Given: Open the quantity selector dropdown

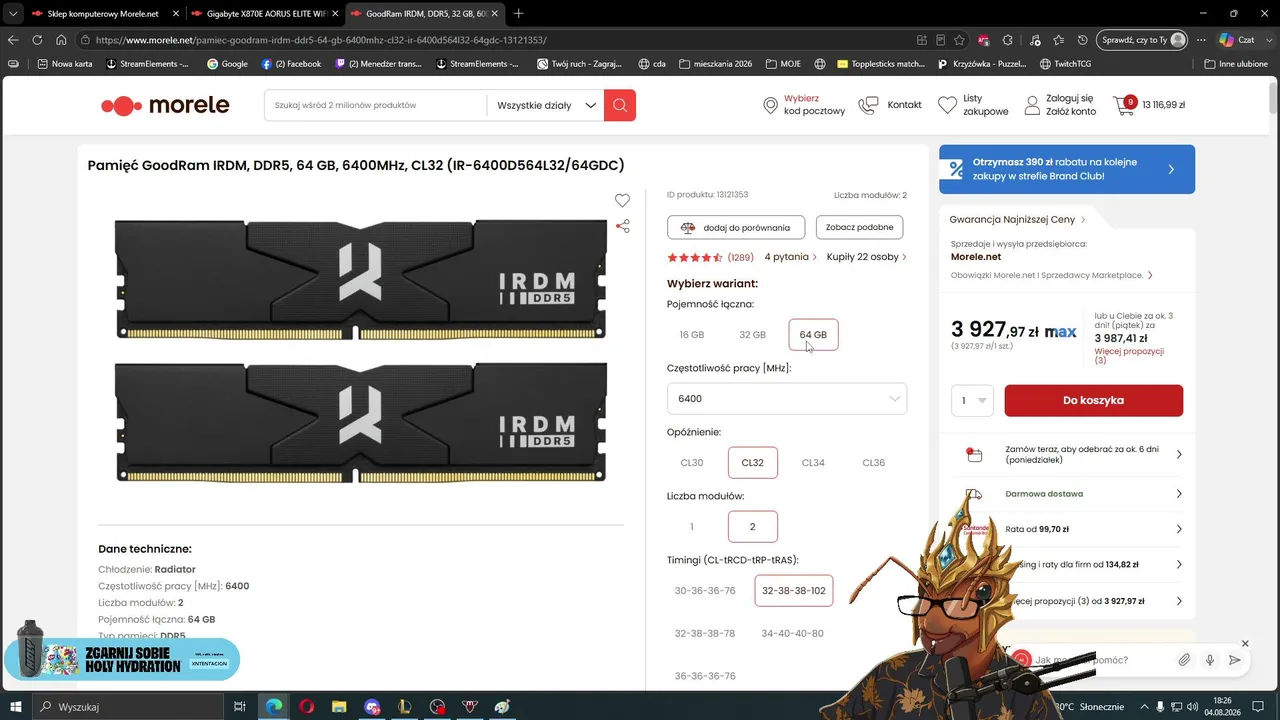Looking at the screenshot, I should (x=973, y=401).
